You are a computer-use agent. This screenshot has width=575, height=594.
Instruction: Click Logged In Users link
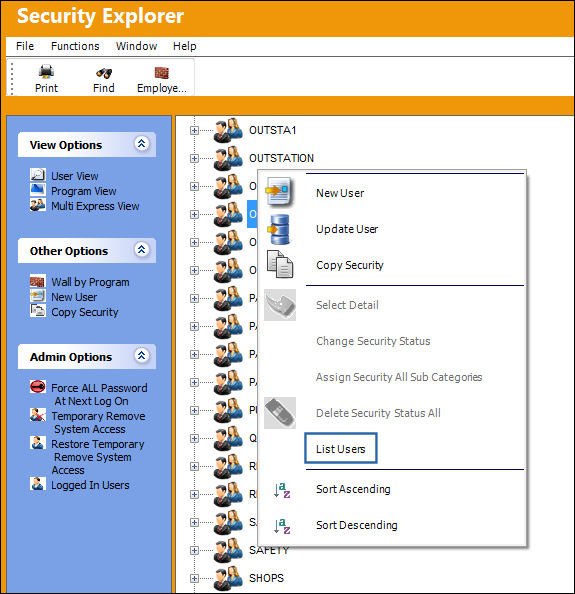(x=90, y=485)
